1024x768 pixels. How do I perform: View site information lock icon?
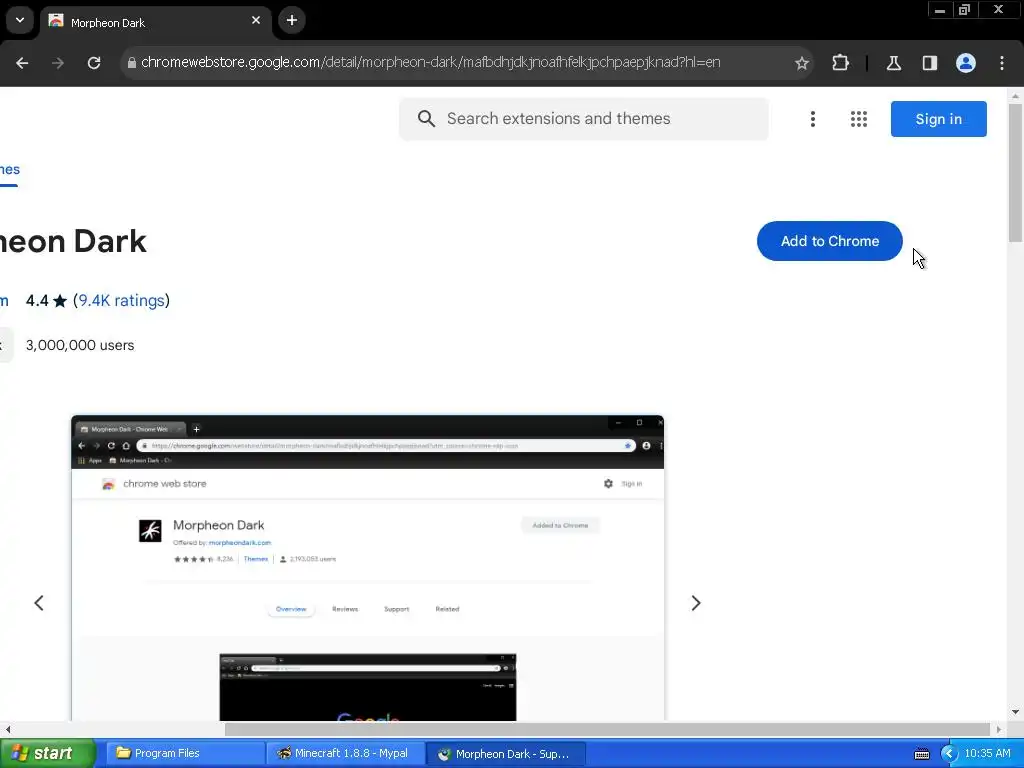[132, 63]
